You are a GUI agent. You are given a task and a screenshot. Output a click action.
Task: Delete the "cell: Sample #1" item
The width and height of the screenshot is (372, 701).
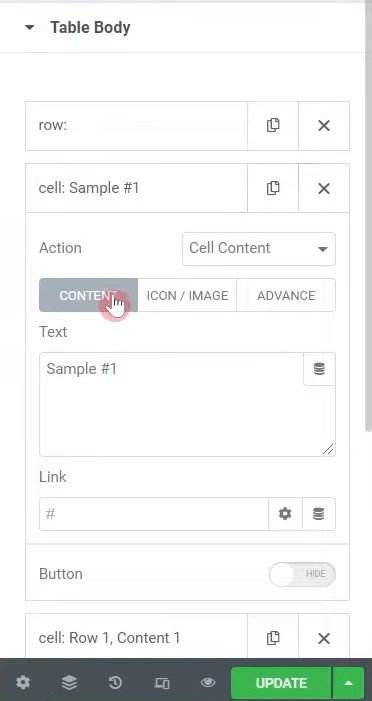324,188
